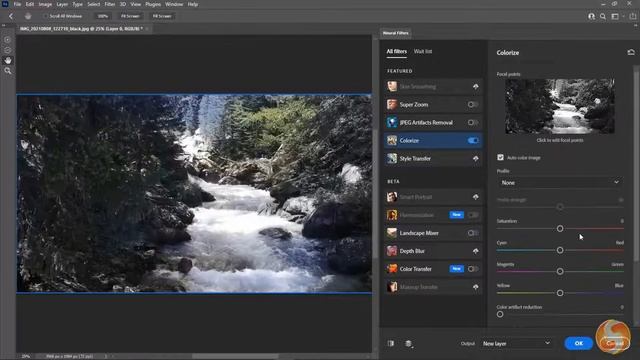Switch to the All filters tab

[396, 51]
